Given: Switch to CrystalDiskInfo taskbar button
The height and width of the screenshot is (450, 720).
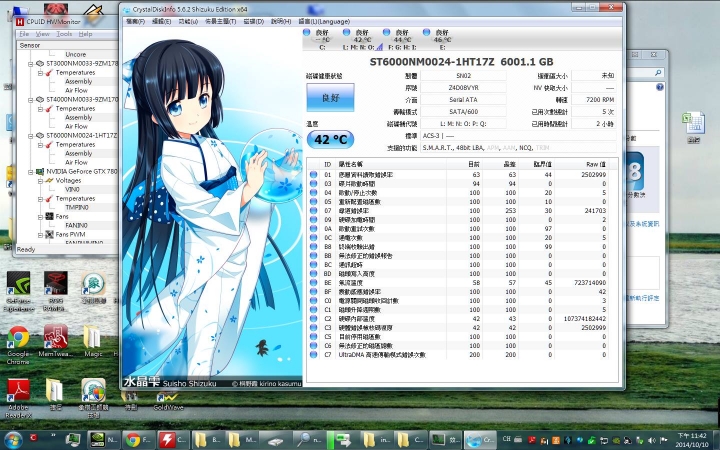Looking at the screenshot, I should [479, 439].
